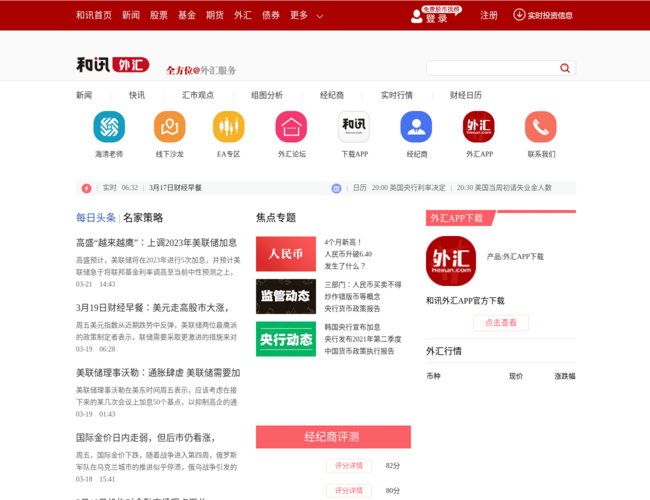Open 韩国央行宣布加息 link

pyautogui.click(x=352, y=327)
